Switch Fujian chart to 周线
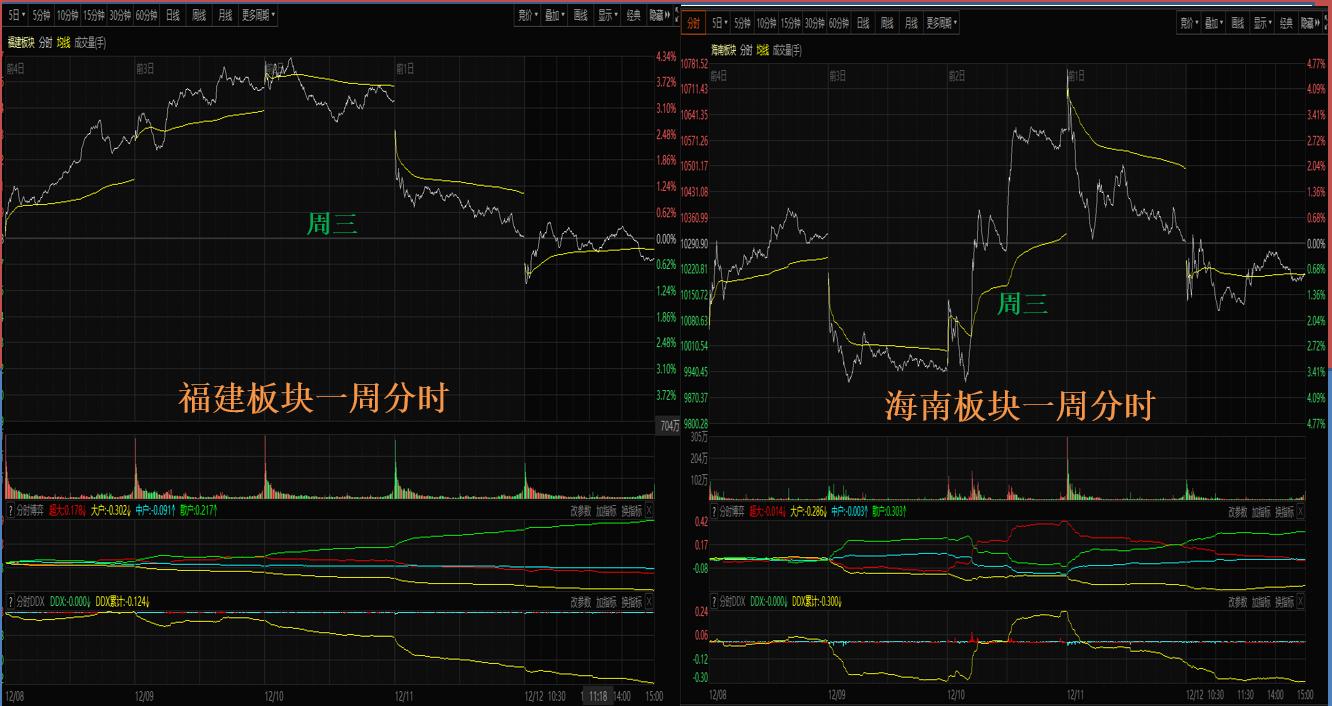The height and width of the screenshot is (706, 1332). [199, 16]
